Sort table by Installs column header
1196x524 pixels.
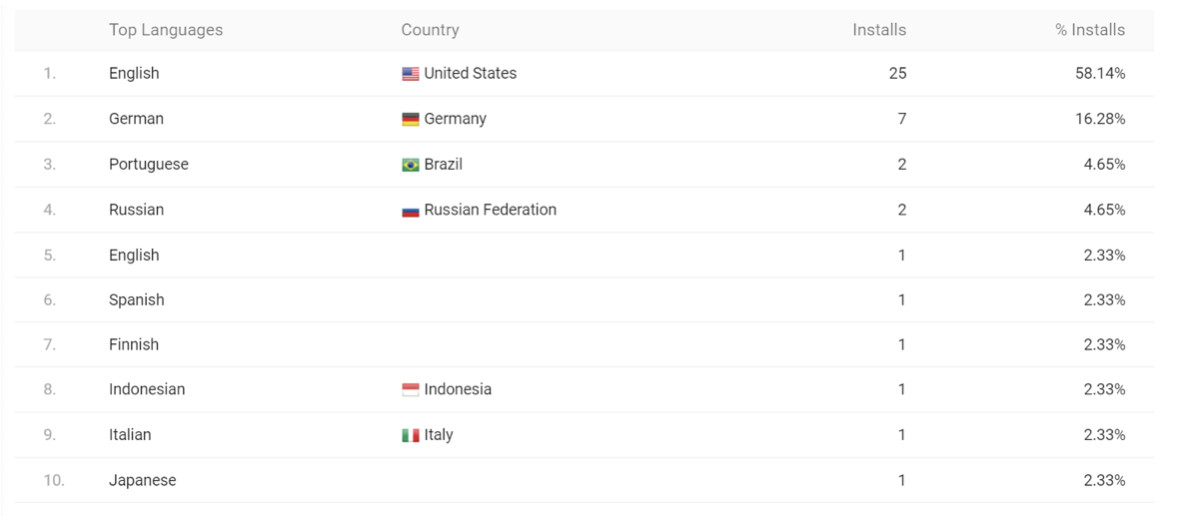pos(879,30)
